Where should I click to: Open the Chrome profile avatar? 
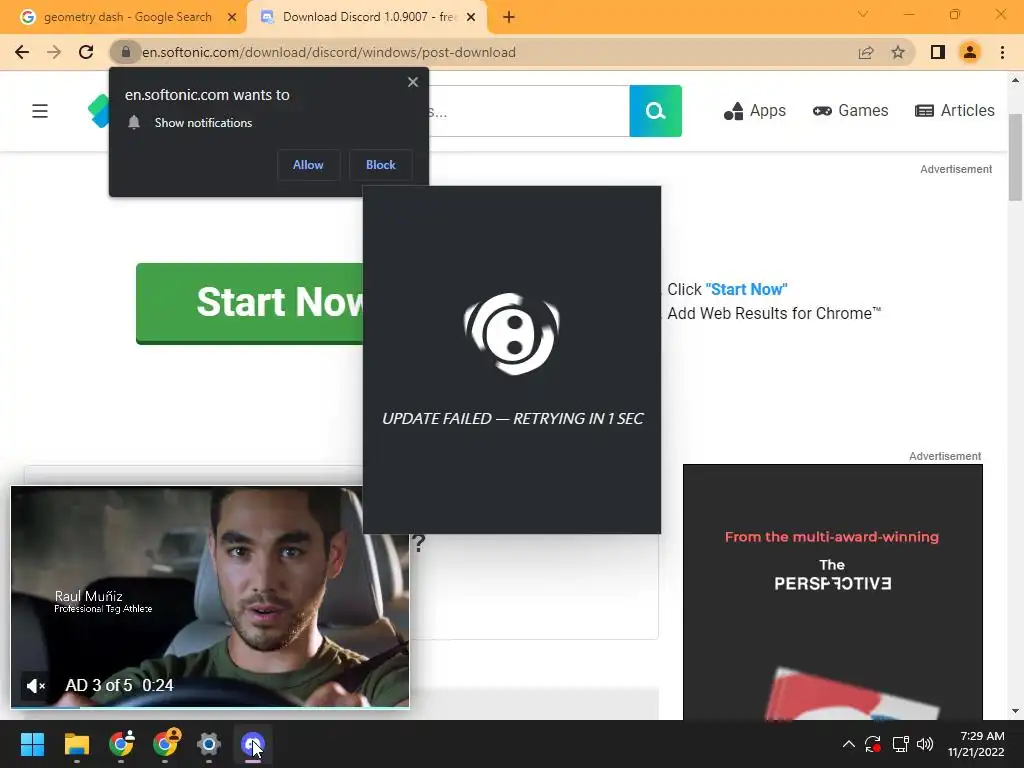click(970, 52)
